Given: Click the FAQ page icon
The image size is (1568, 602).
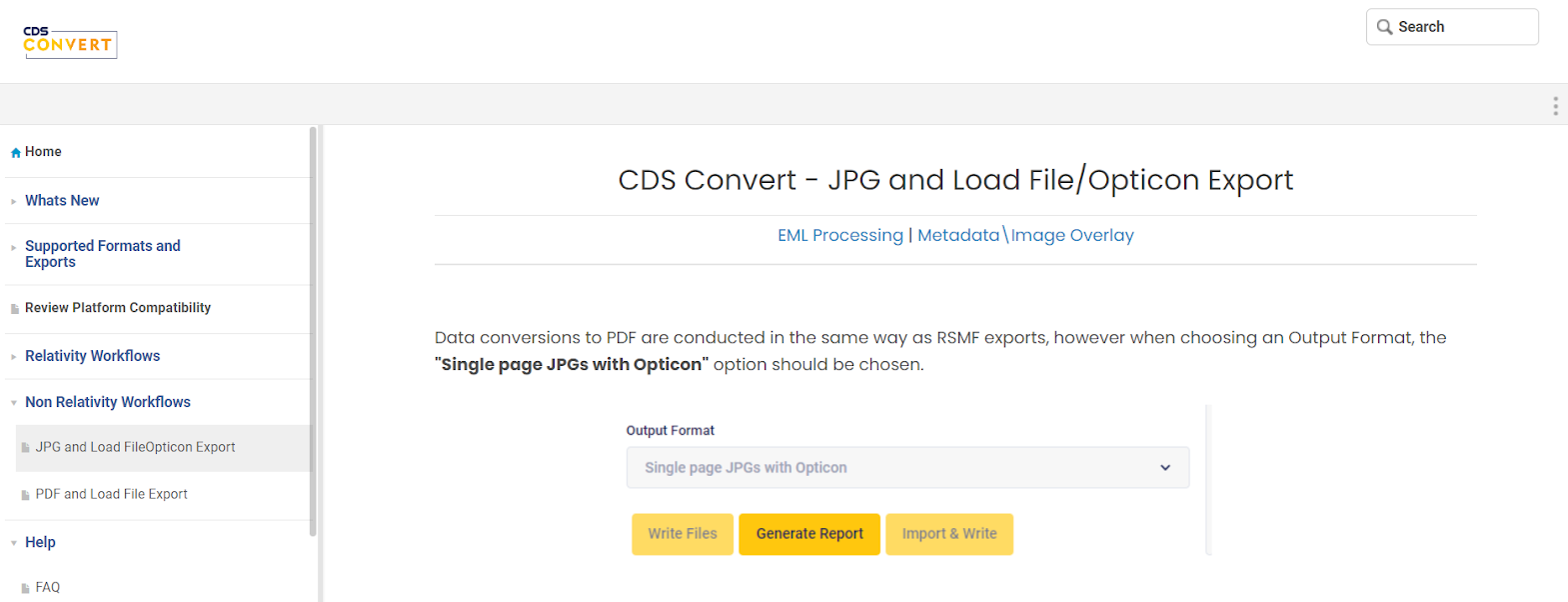Looking at the screenshot, I should click(x=26, y=589).
